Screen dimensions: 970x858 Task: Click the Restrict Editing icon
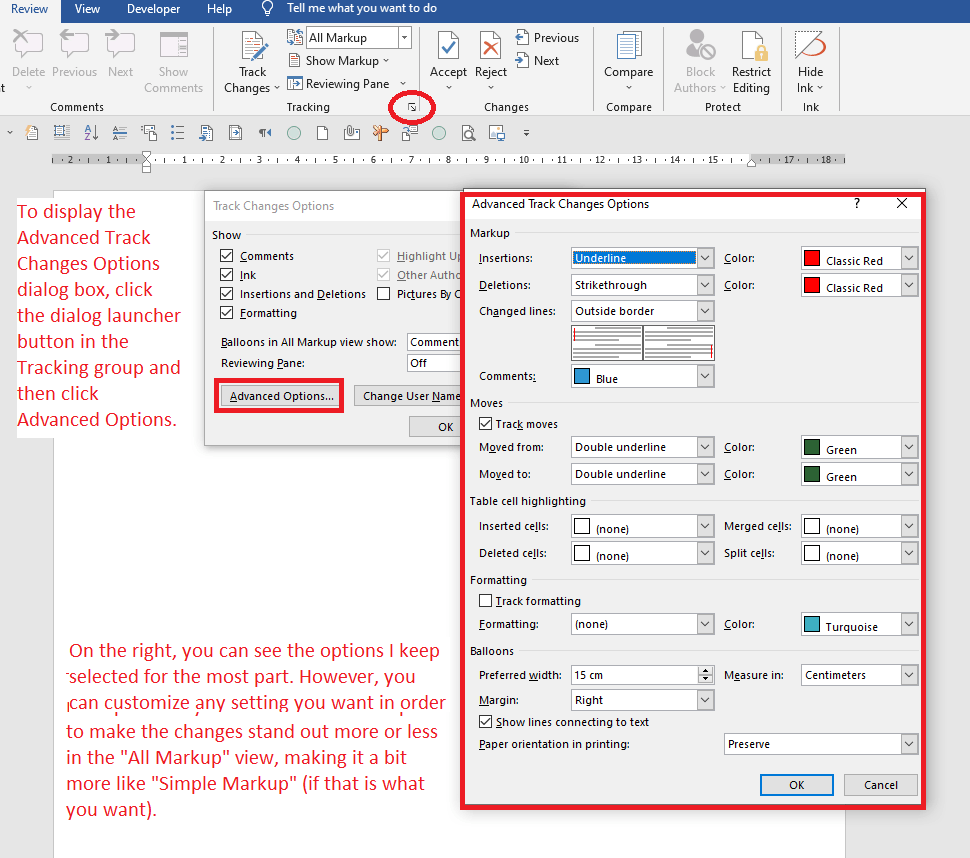point(753,46)
